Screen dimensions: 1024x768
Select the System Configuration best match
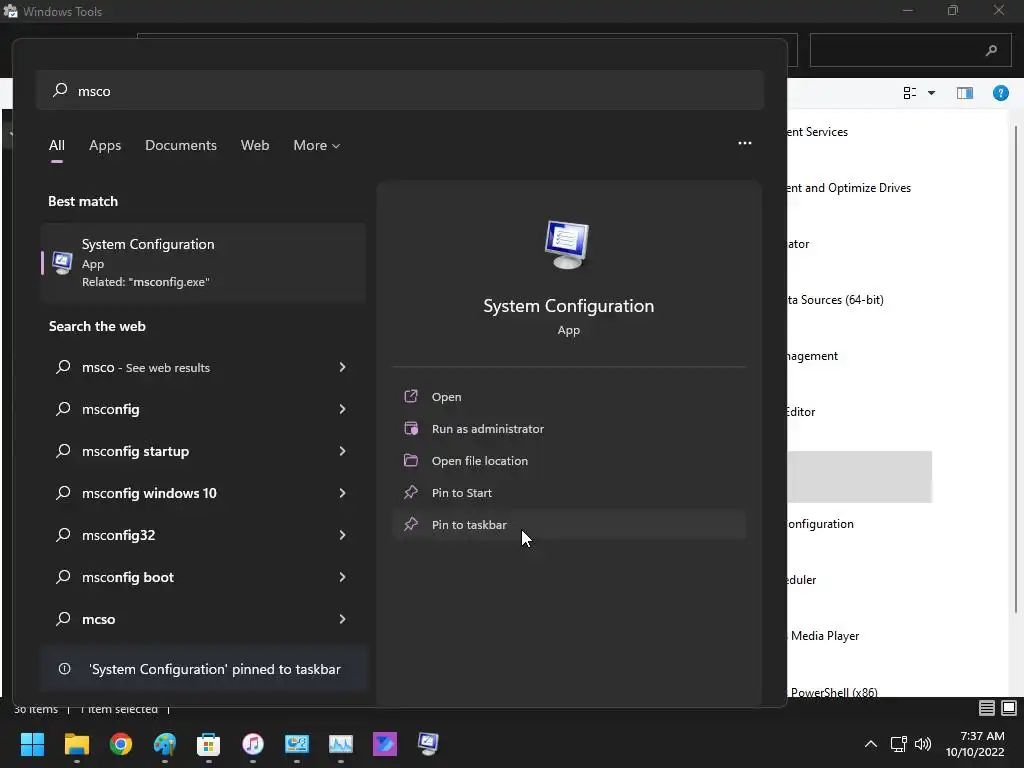pyautogui.click(x=203, y=263)
